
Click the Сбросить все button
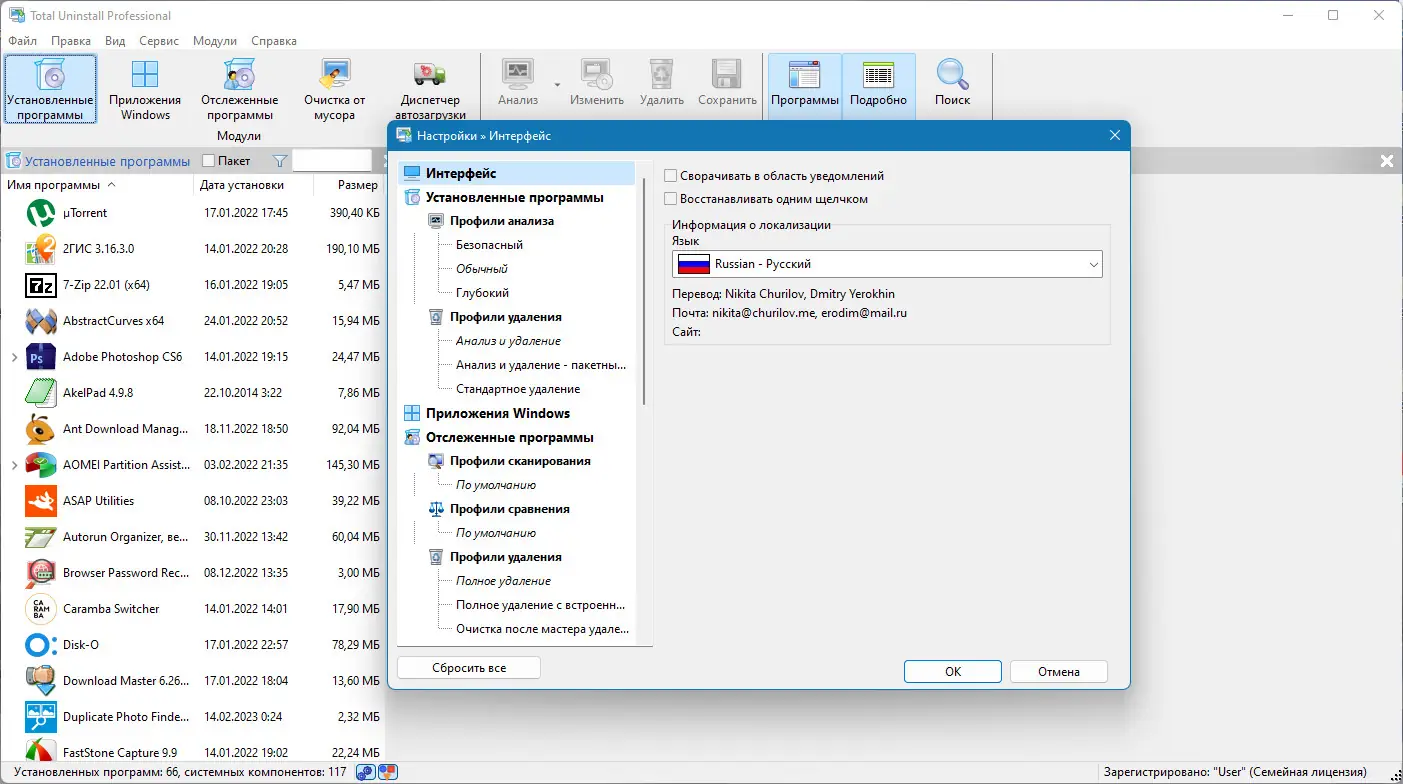(469, 668)
